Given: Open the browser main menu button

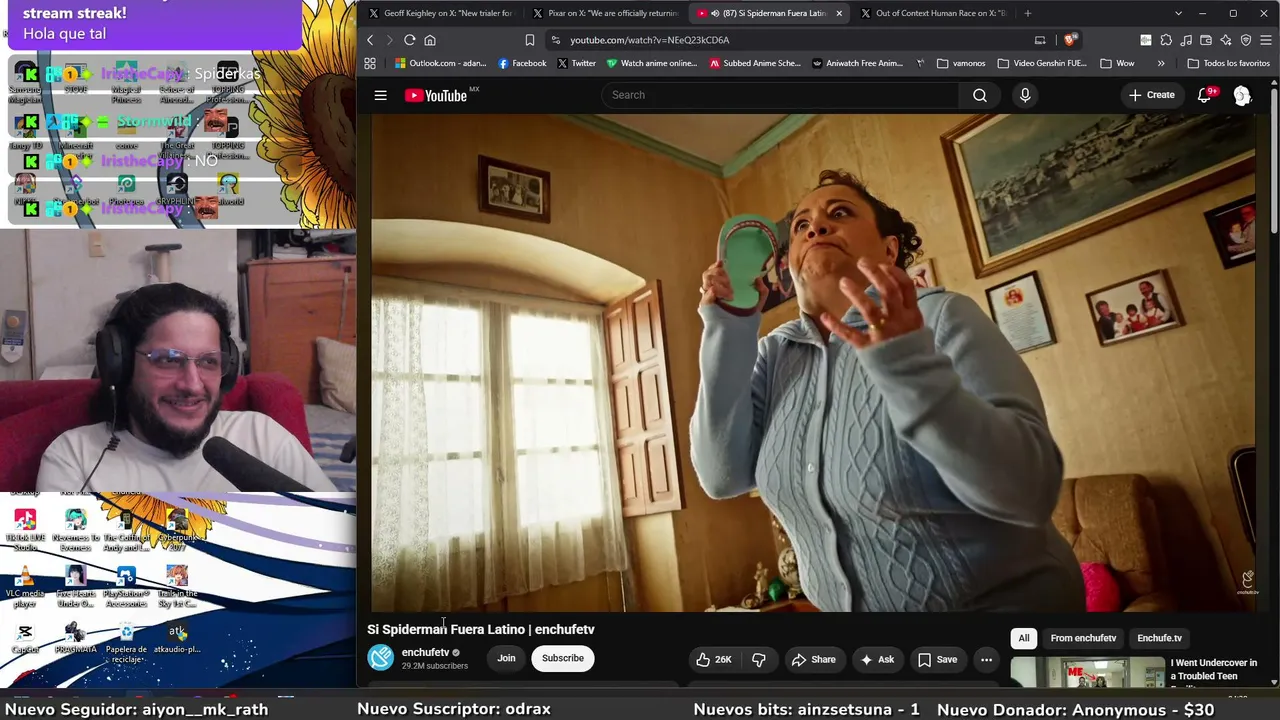Looking at the screenshot, I should tap(1266, 40).
